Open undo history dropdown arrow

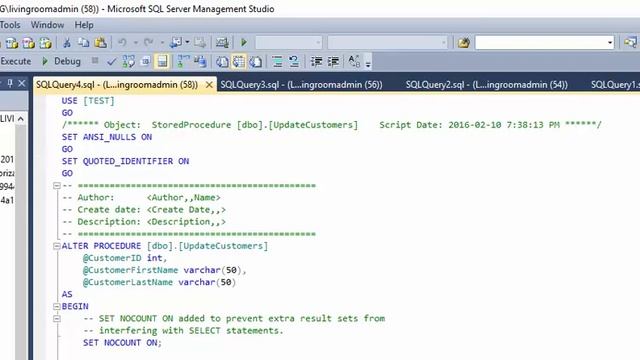tap(136, 42)
